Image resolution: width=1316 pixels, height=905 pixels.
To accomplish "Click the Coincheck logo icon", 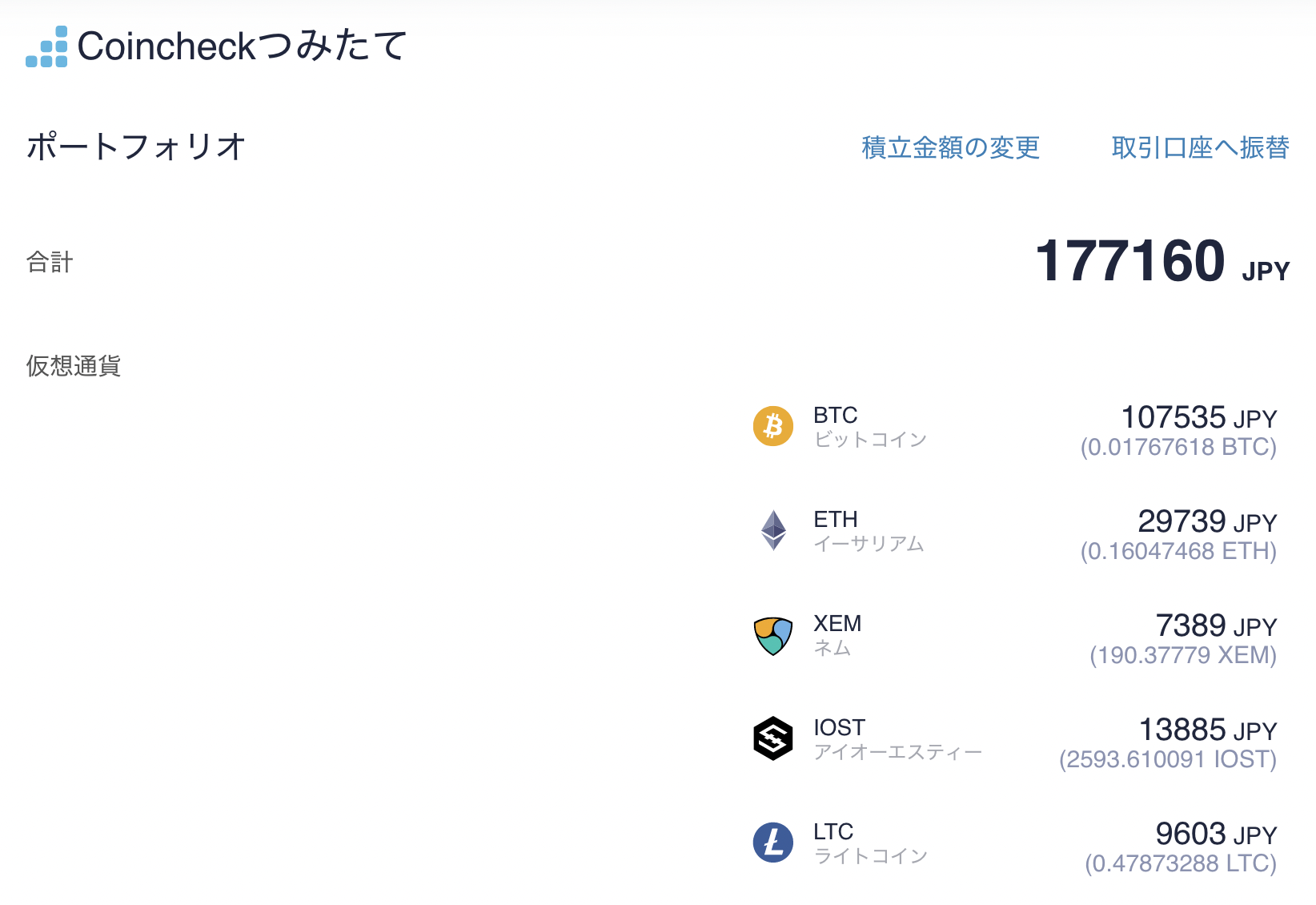I will pos(46,46).
